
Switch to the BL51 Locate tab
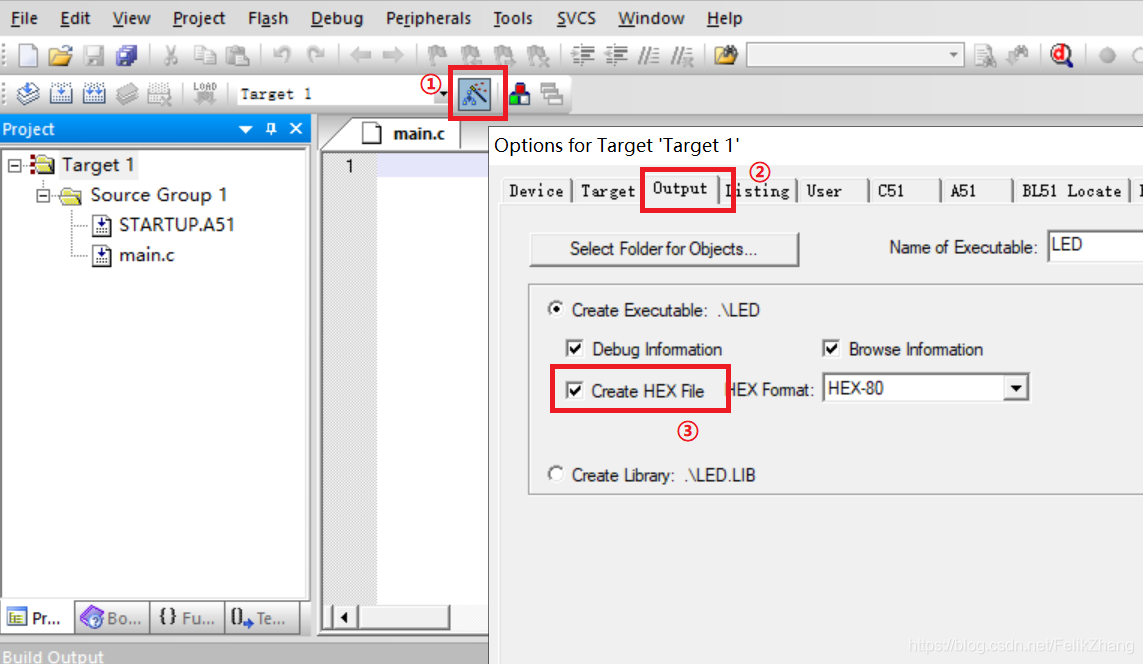[1071, 191]
